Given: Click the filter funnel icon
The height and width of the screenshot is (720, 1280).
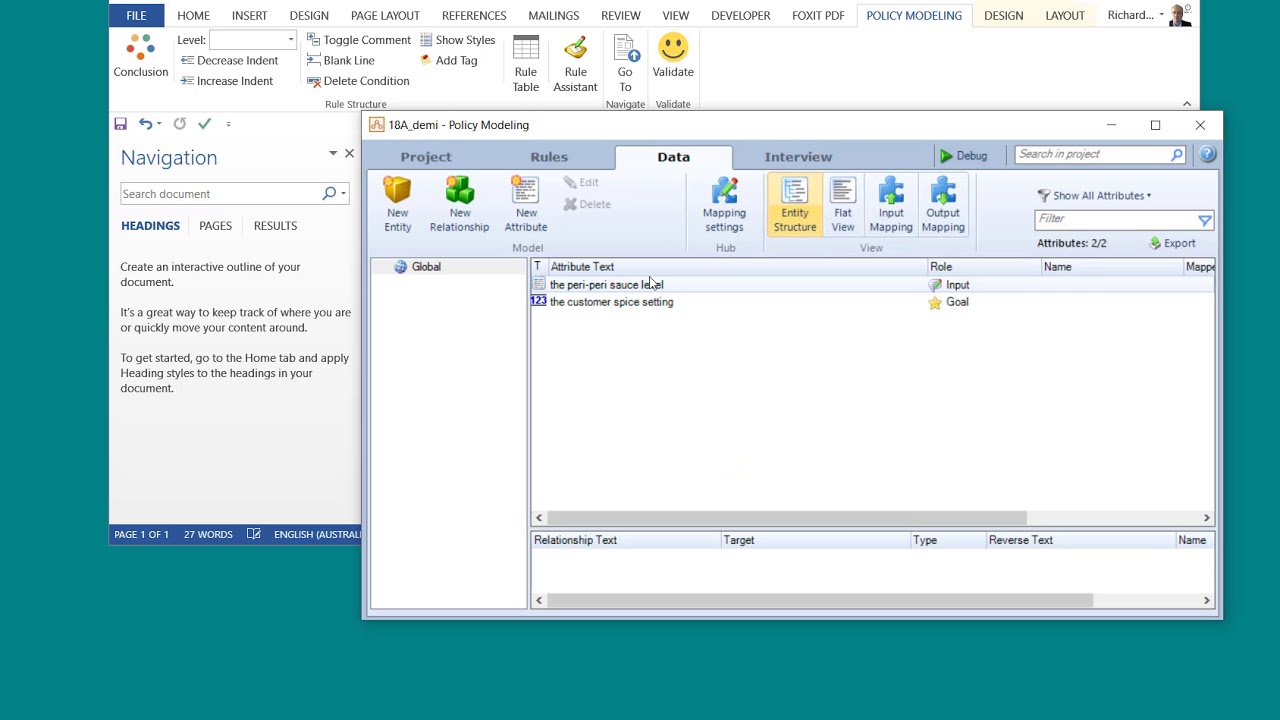Looking at the screenshot, I should [1204, 220].
